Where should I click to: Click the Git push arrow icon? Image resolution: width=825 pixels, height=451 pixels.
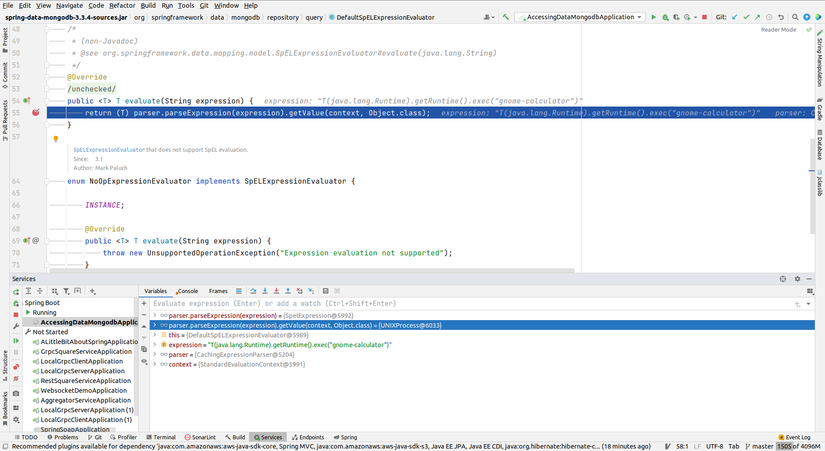[x=758, y=17]
